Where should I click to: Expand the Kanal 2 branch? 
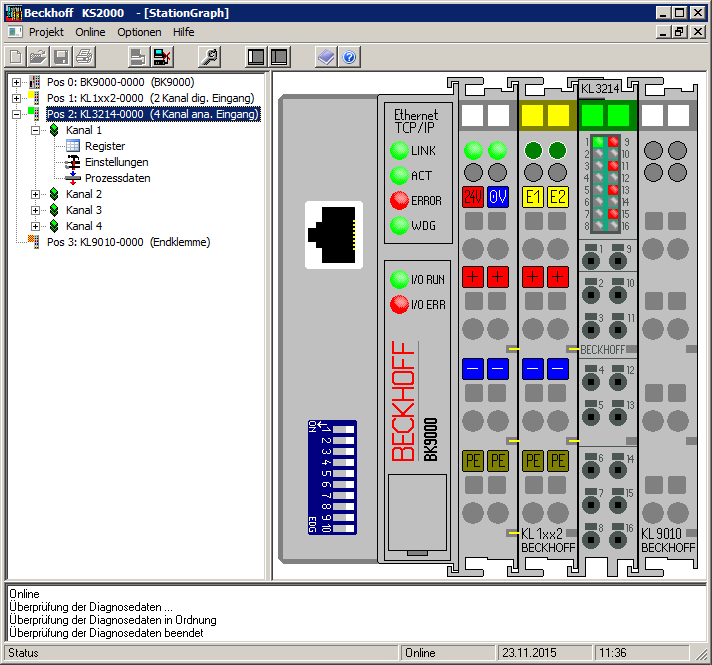pyautogui.click(x=35, y=194)
